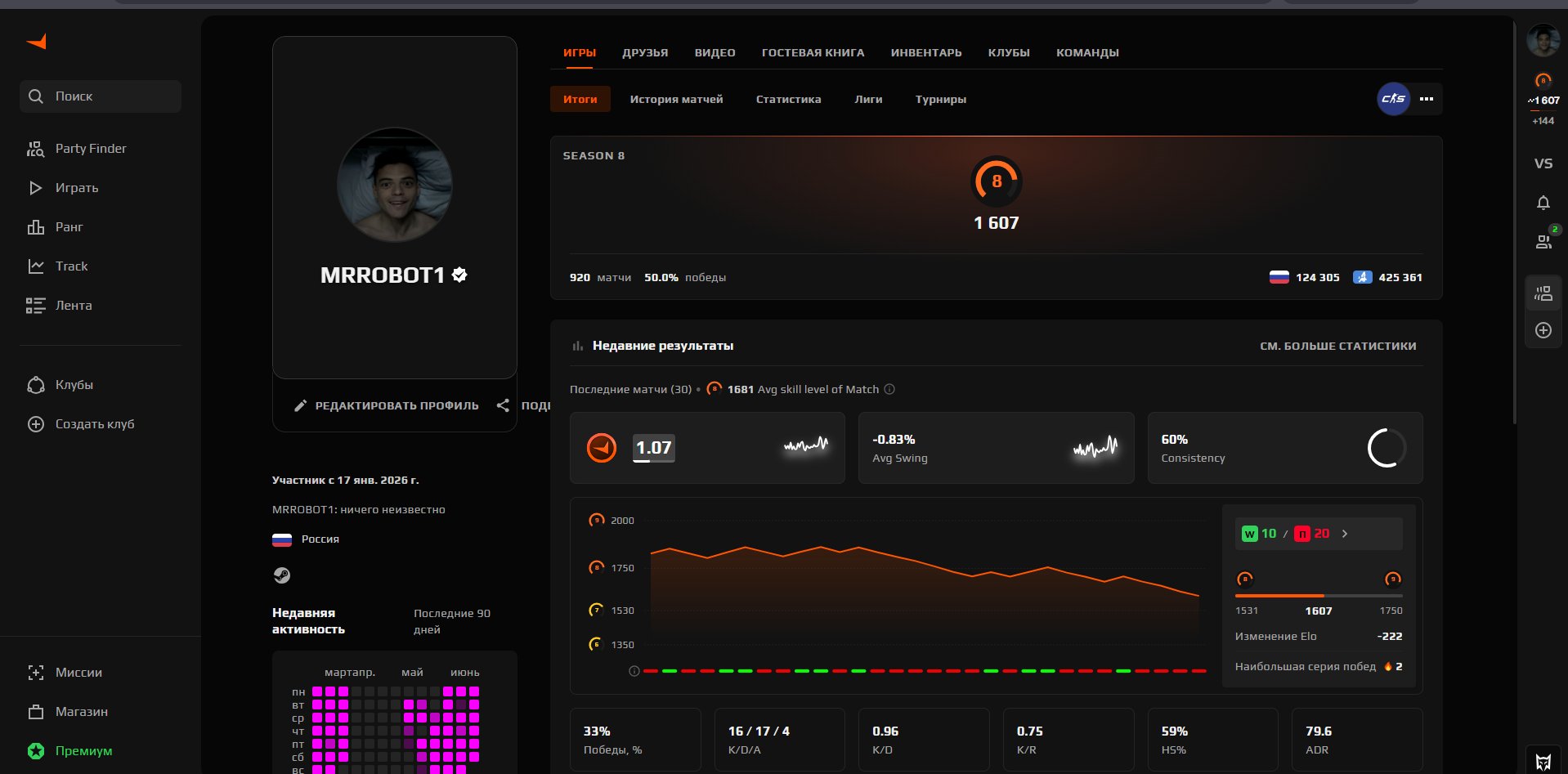Click the 1 607 Elo indicator in right rail
1568x774 pixels.
[1543, 100]
